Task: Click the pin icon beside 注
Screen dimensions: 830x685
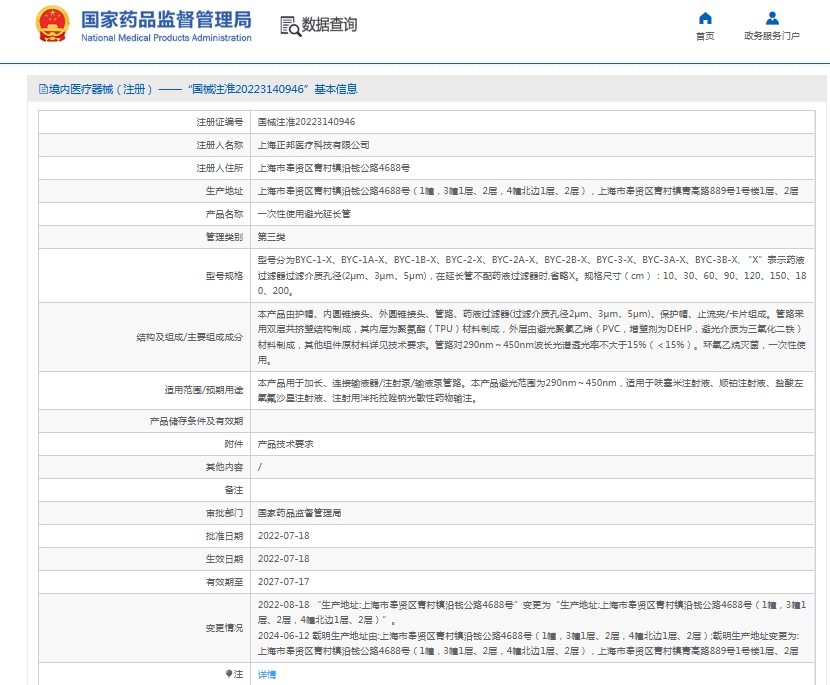Action: coord(229,673)
